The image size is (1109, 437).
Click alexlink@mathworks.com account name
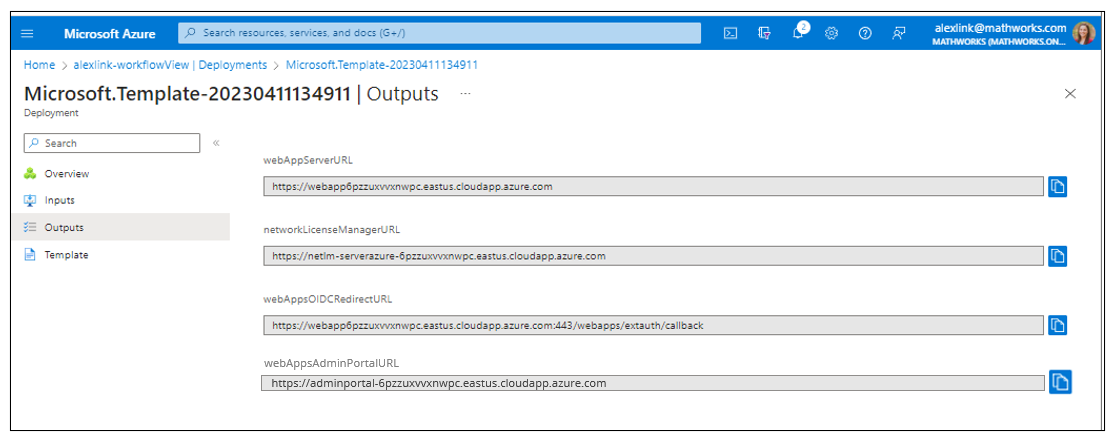pyautogui.click(x=1001, y=28)
